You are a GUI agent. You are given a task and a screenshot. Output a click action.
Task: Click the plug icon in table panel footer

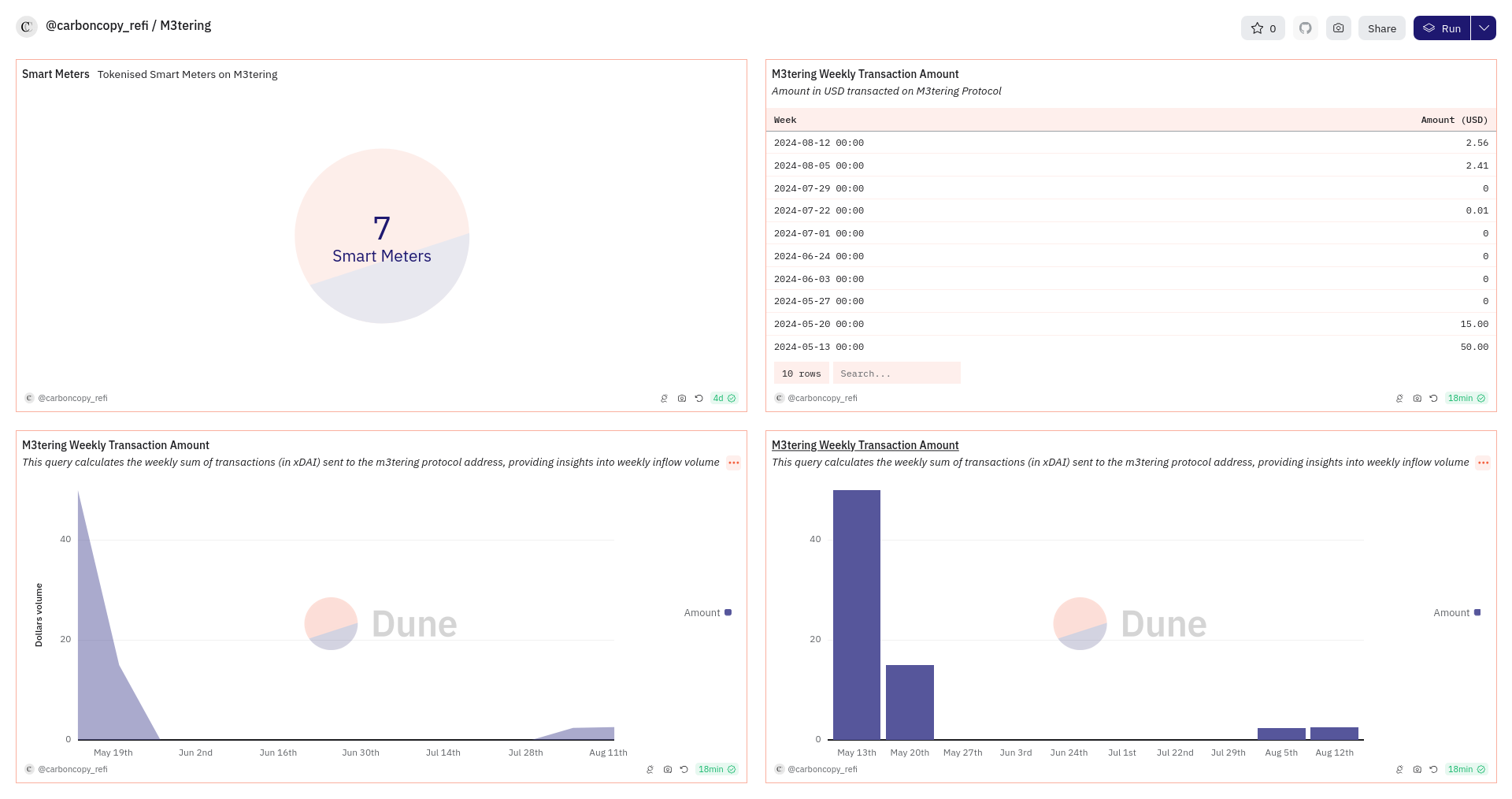[x=1399, y=399]
